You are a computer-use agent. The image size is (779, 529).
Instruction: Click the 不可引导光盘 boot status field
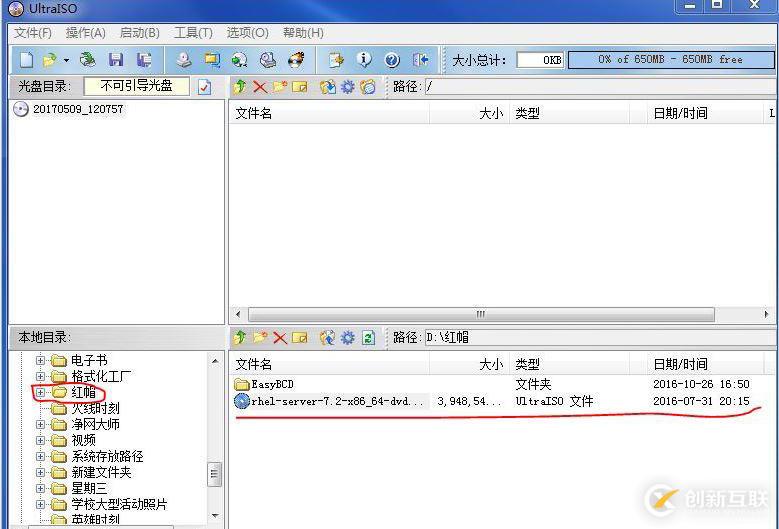[137, 86]
